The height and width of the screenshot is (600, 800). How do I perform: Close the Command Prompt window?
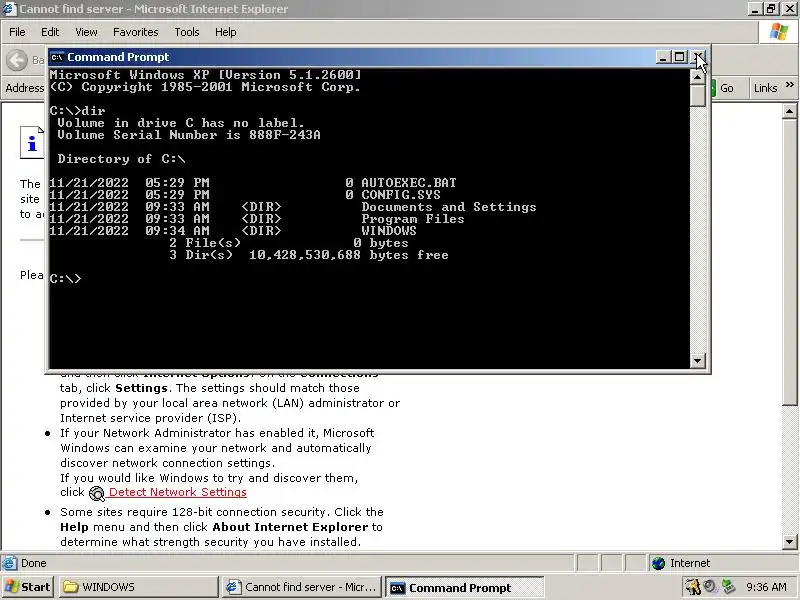pos(698,57)
